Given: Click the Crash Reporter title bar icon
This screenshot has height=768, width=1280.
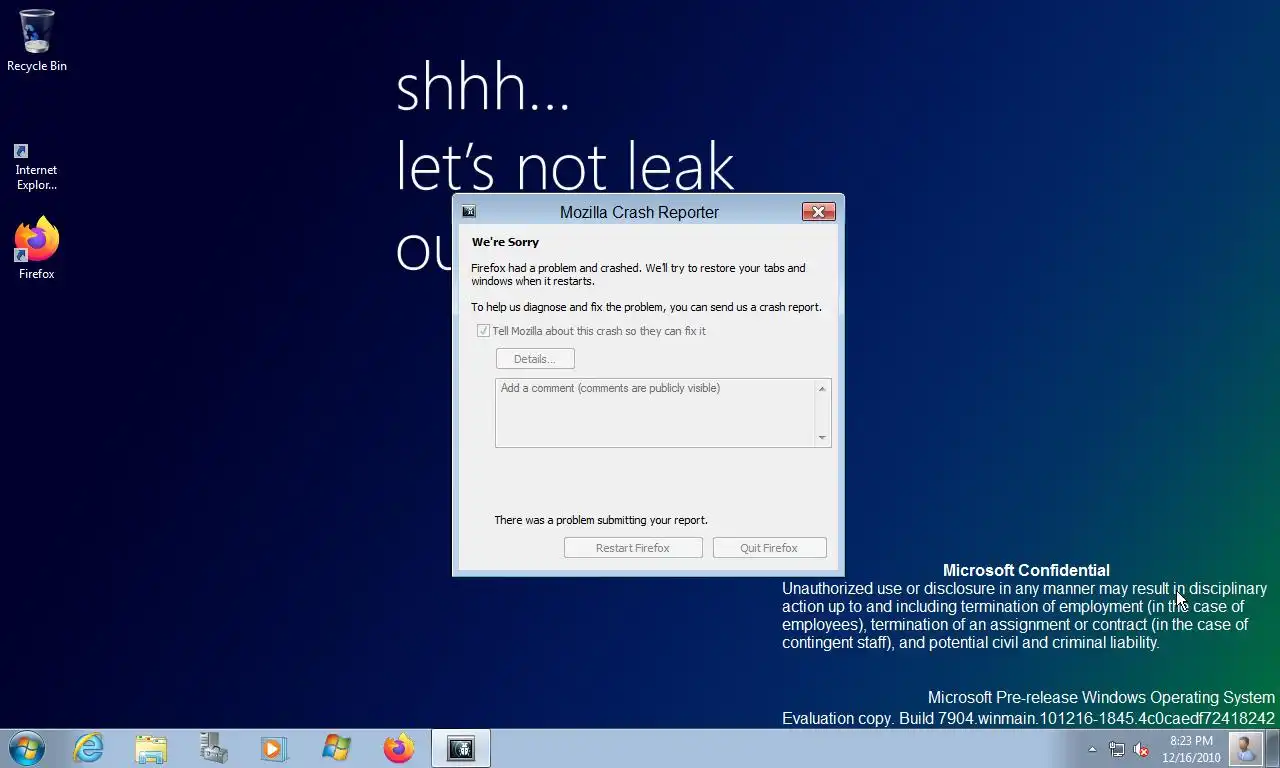Looking at the screenshot, I should pyautogui.click(x=469, y=212).
